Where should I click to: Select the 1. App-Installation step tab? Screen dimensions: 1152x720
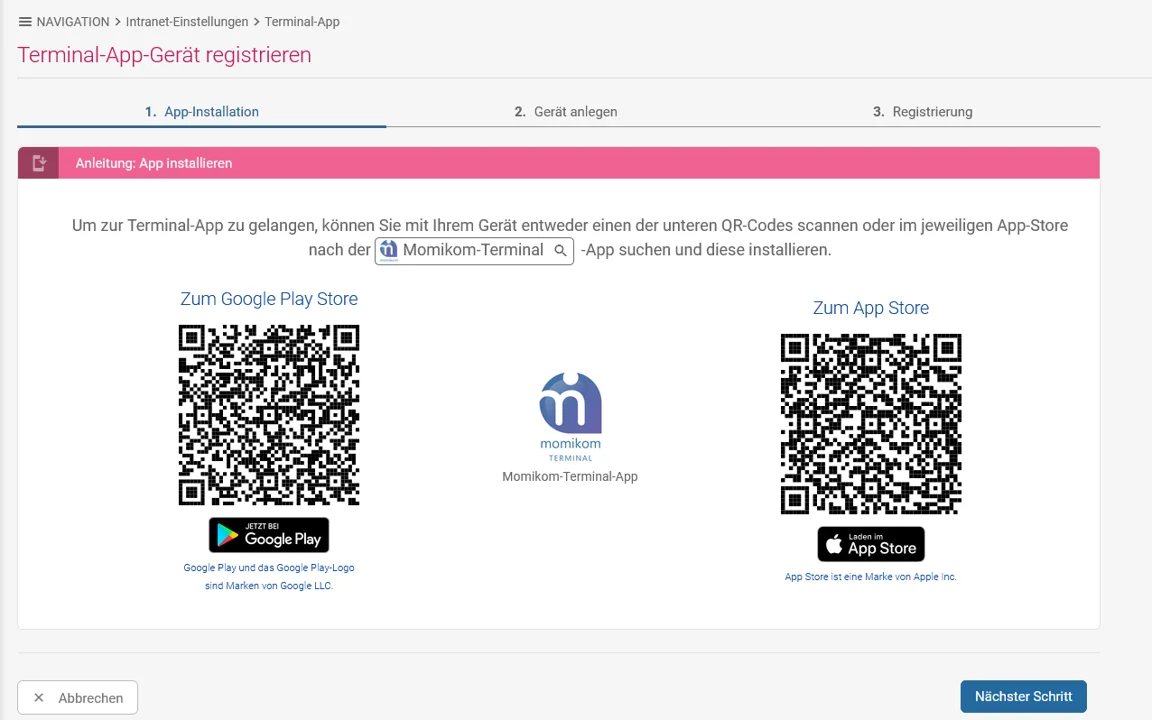[x=201, y=112]
